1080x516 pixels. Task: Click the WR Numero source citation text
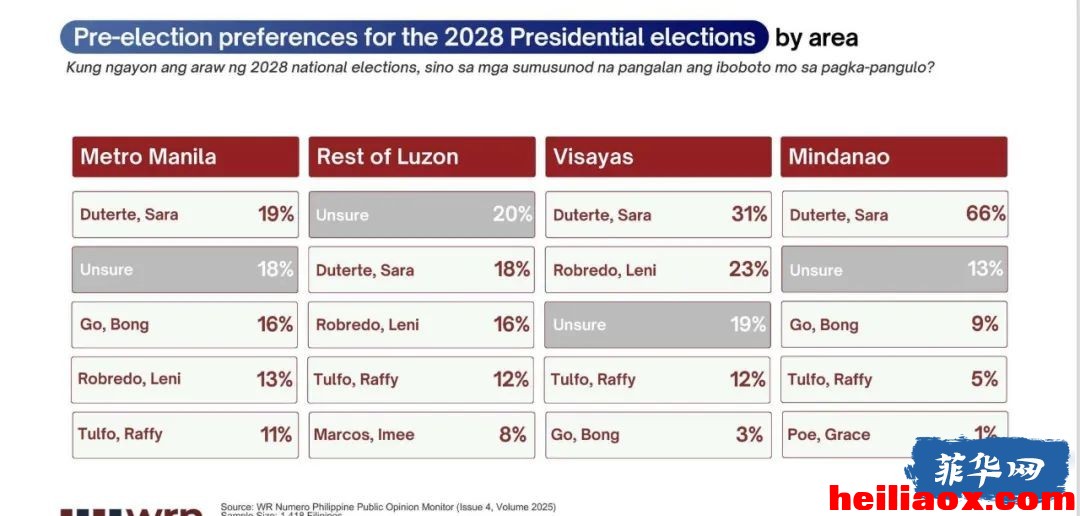tap(388, 508)
